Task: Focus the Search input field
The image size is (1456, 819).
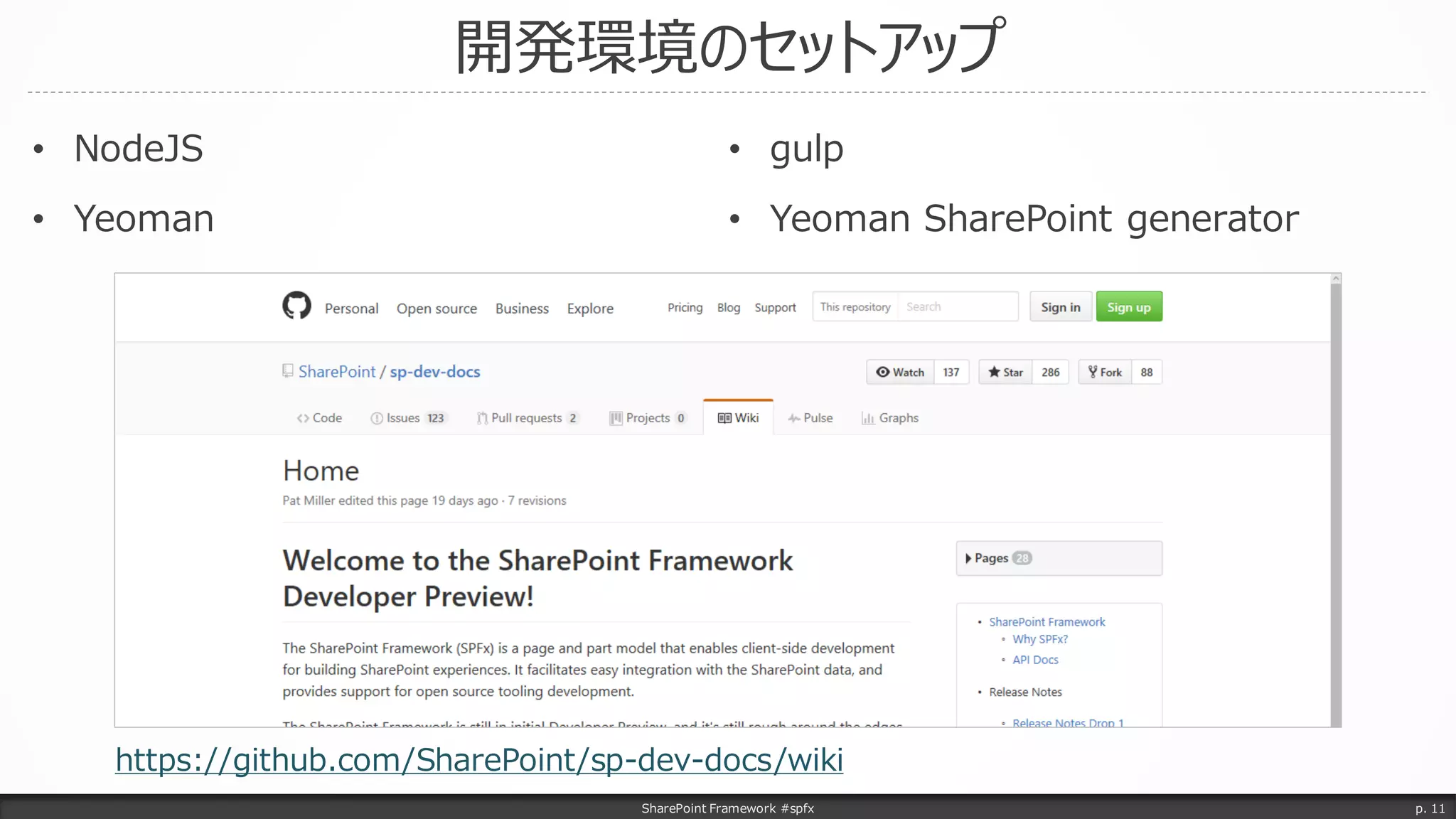Action: tap(958, 306)
